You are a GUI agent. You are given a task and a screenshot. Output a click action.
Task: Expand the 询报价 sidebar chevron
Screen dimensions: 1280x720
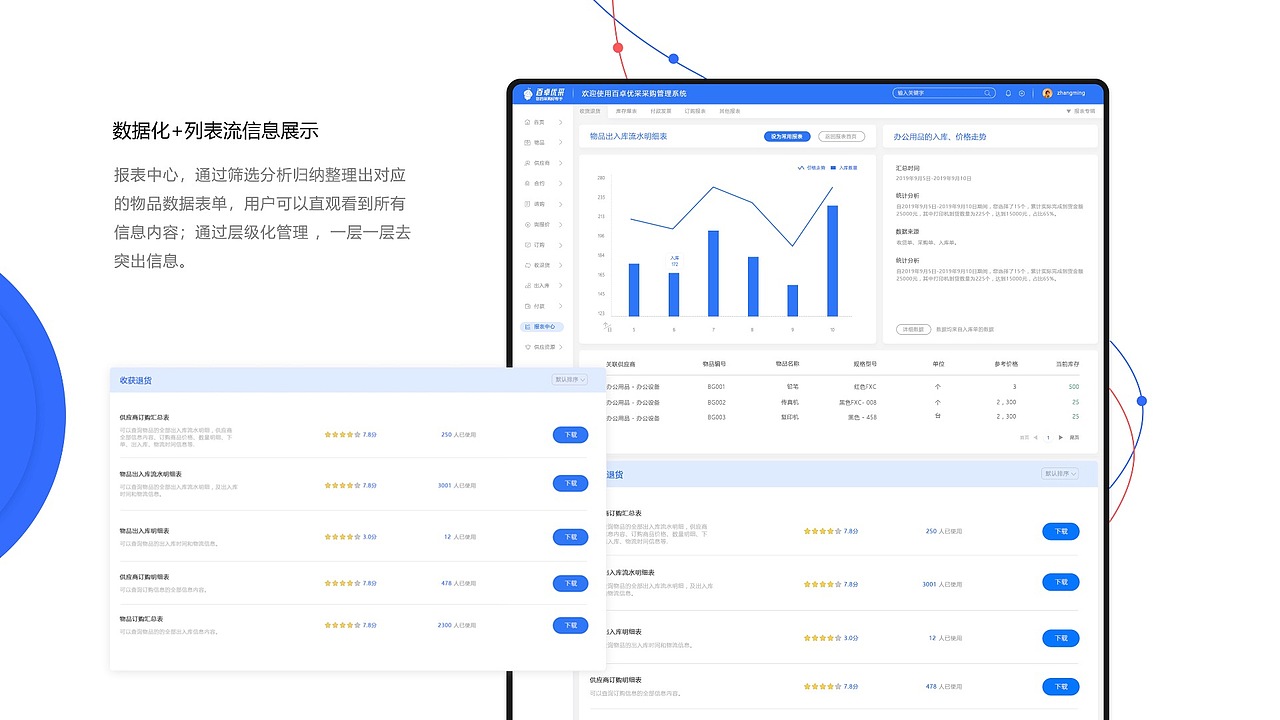[561, 225]
